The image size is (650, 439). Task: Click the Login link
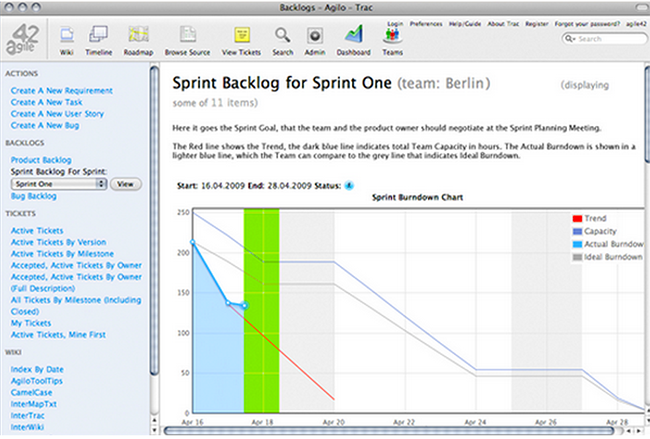[x=395, y=24]
